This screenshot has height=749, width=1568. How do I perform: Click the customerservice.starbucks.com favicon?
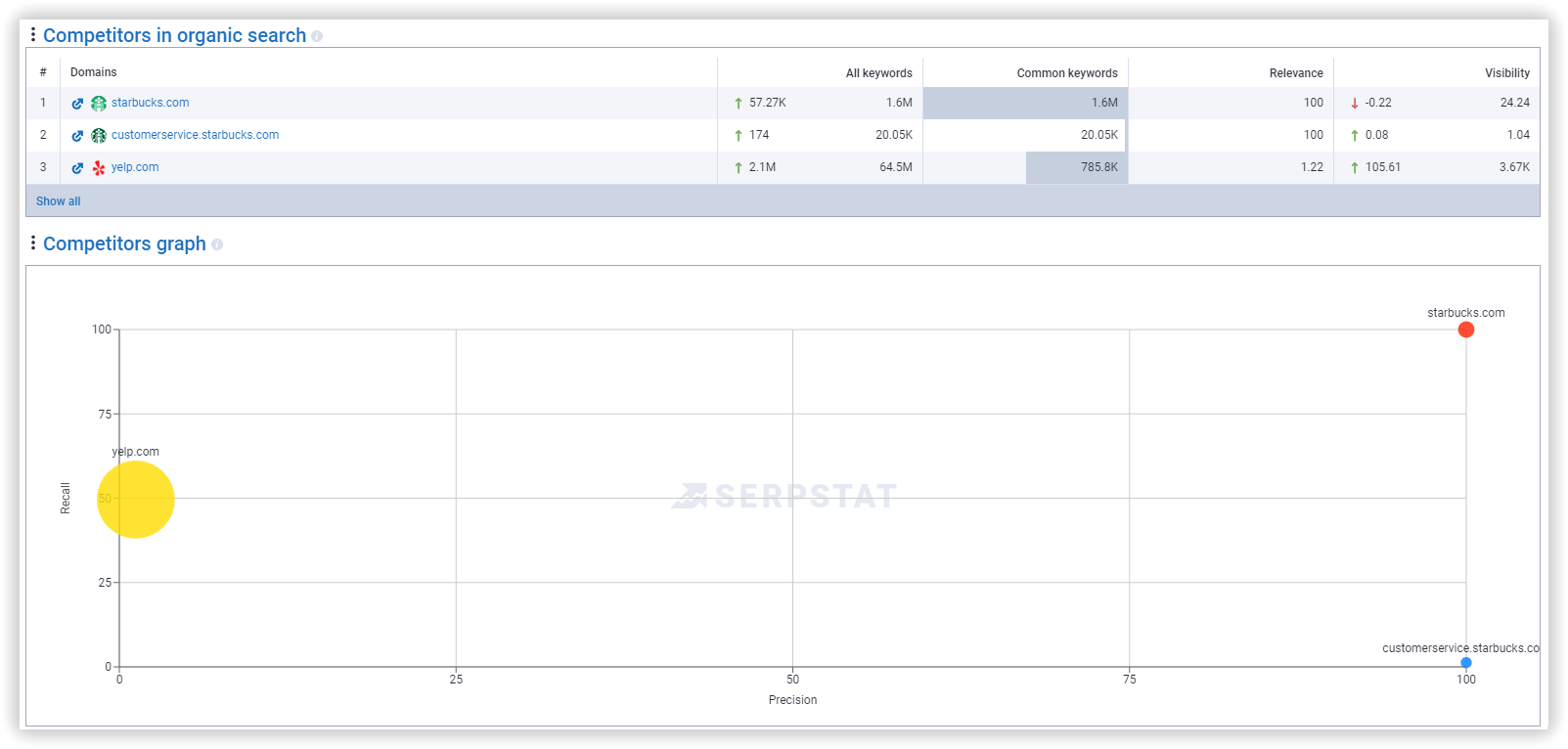click(x=99, y=136)
